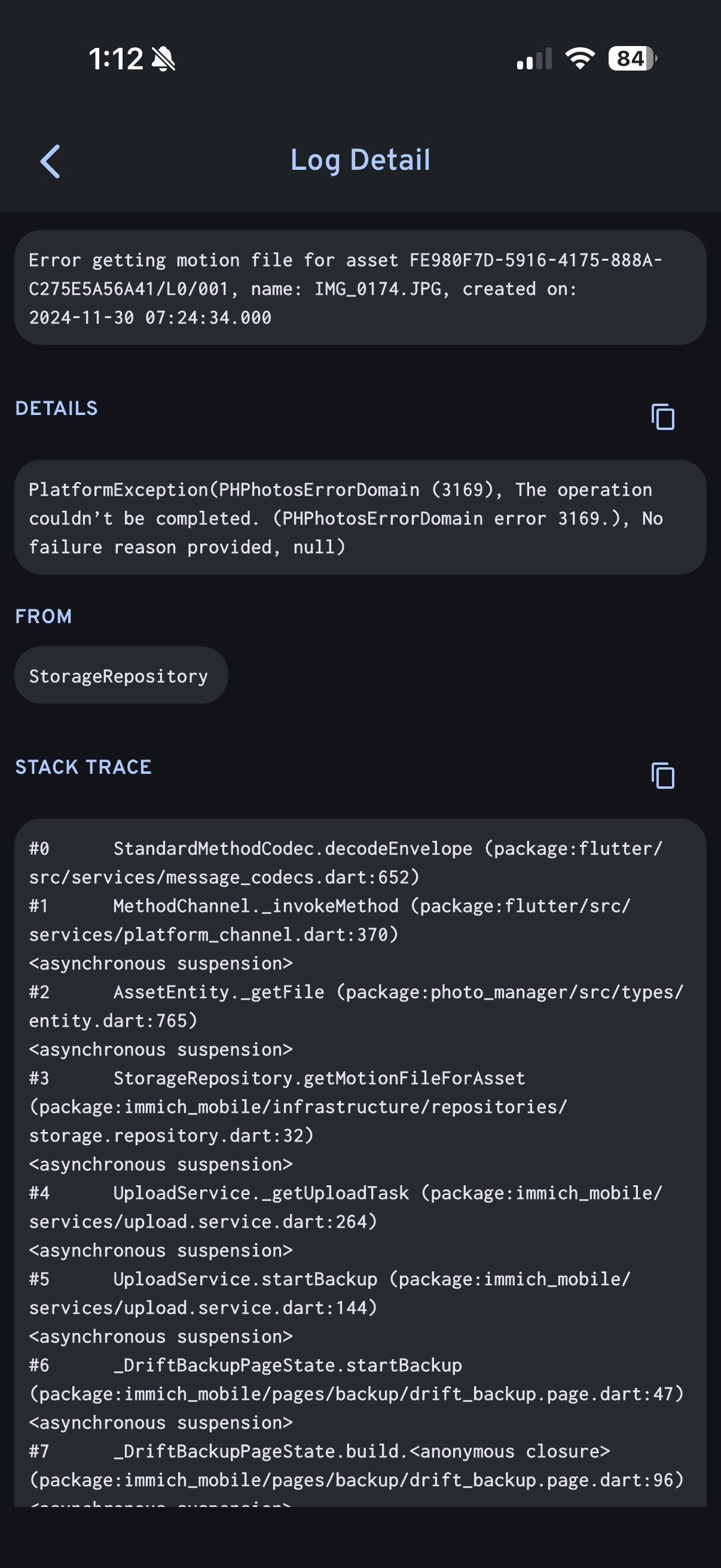Tap the clock time in status bar

(115, 59)
